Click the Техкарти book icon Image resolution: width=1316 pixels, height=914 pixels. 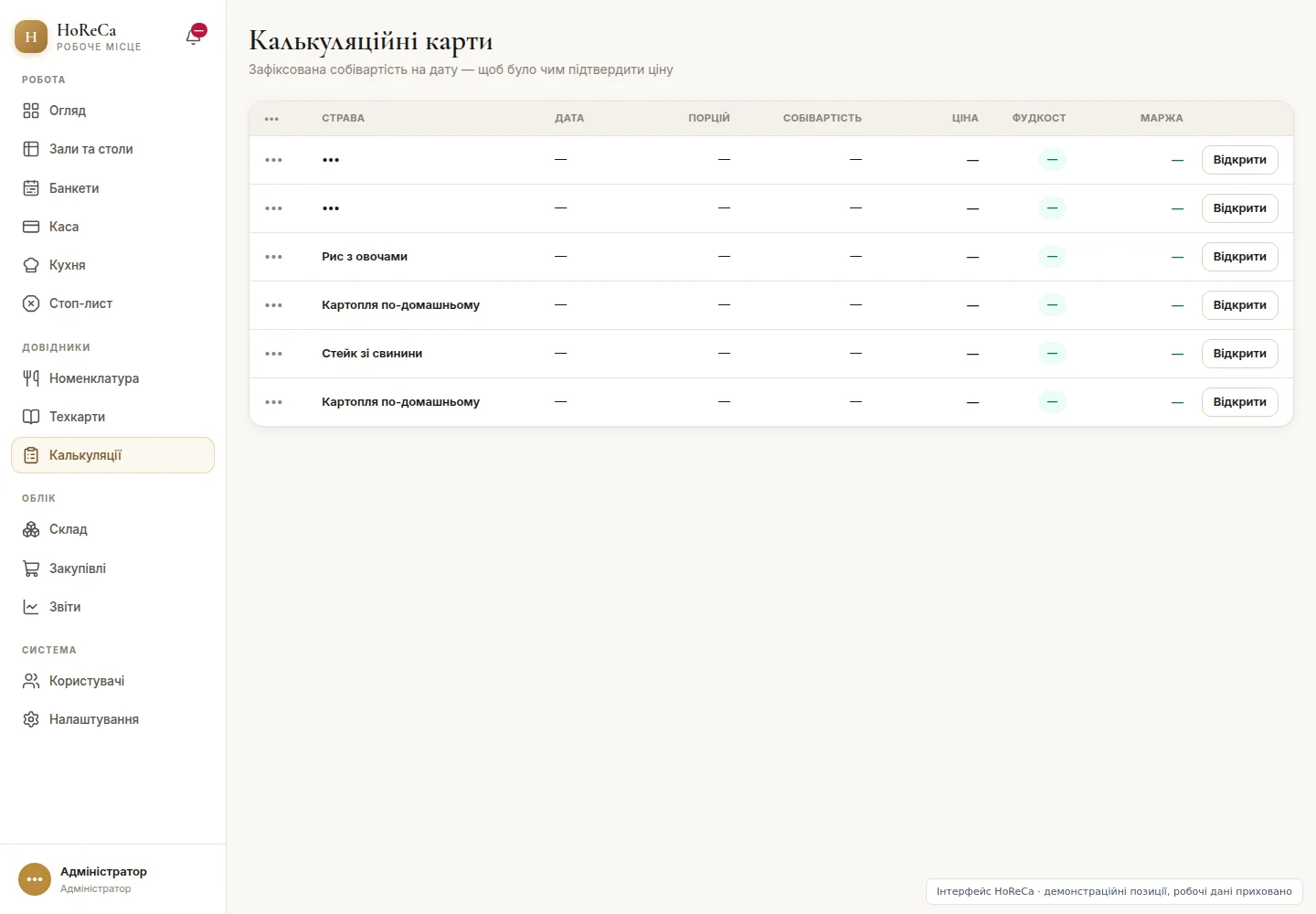coord(31,417)
